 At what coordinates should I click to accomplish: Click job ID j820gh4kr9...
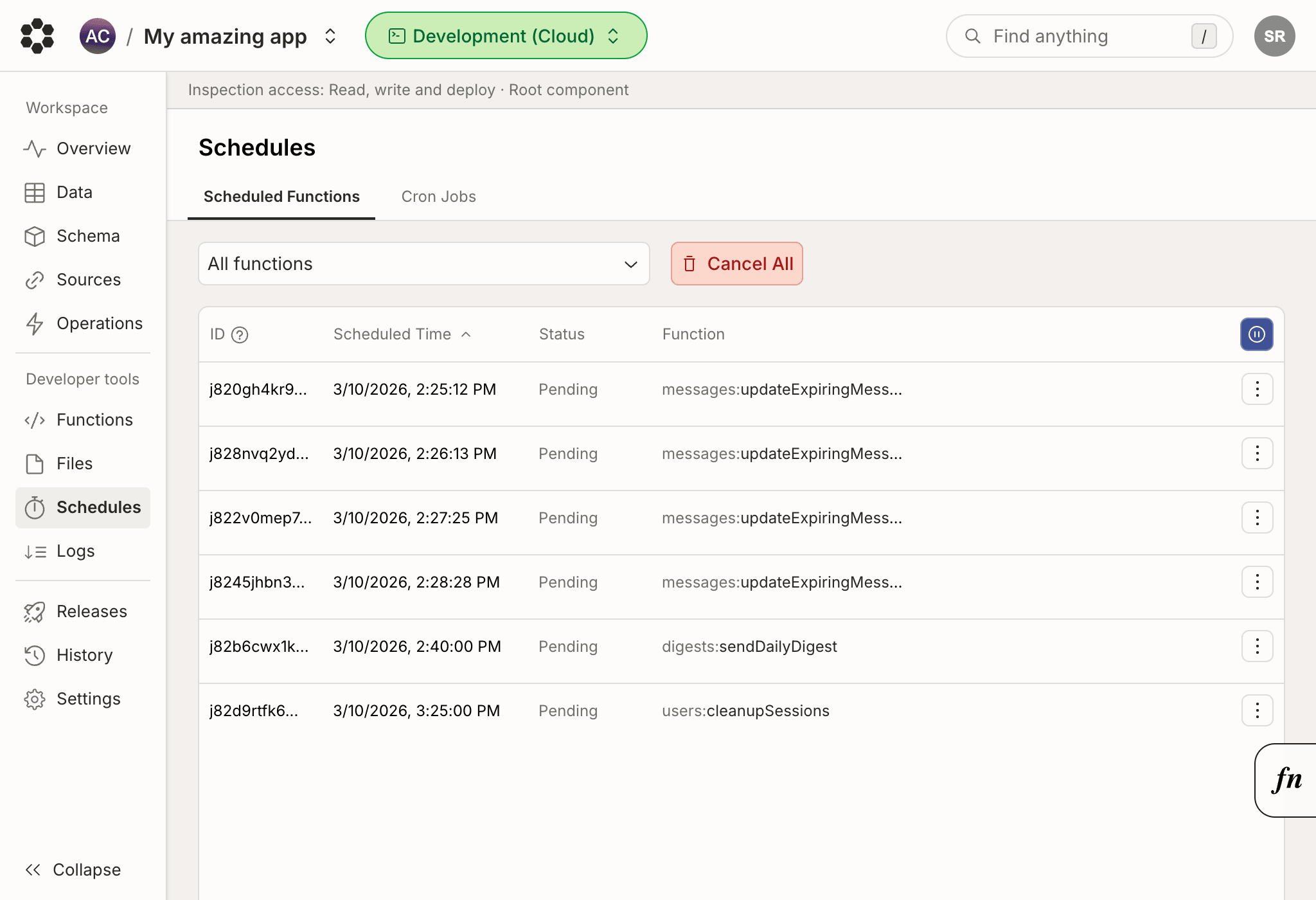pyautogui.click(x=258, y=390)
